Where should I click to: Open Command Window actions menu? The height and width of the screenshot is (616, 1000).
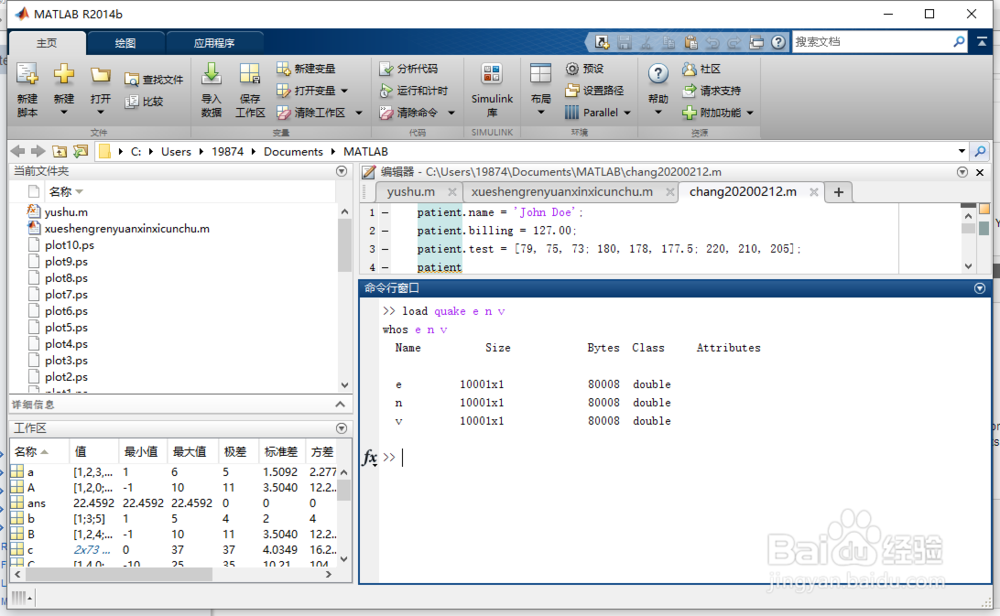[980, 288]
